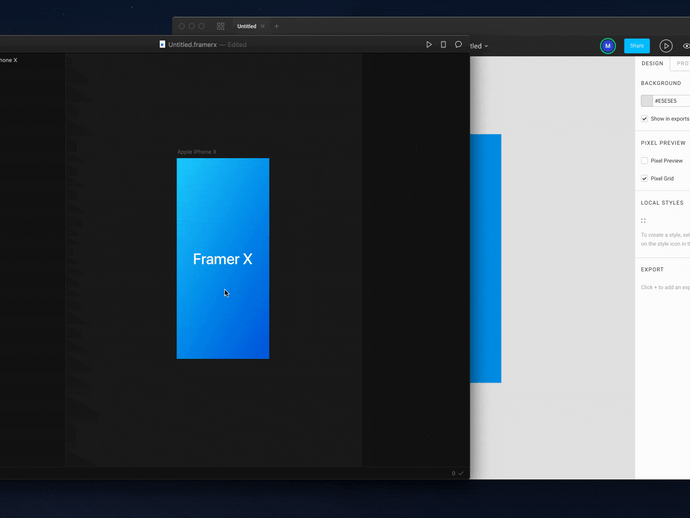Close the Untitled tab in Figma

pos(263,26)
